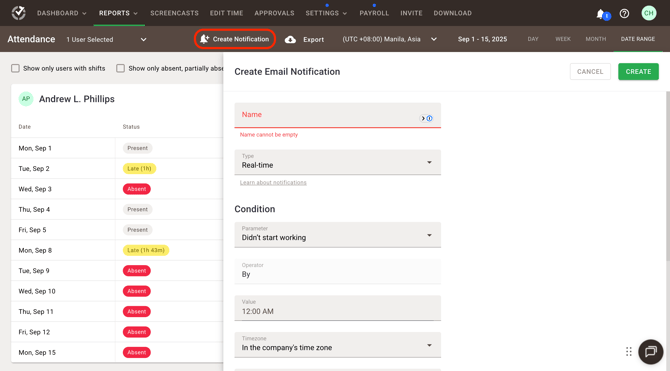
Task: Switch to the Month view tab
Action: pos(596,39)
